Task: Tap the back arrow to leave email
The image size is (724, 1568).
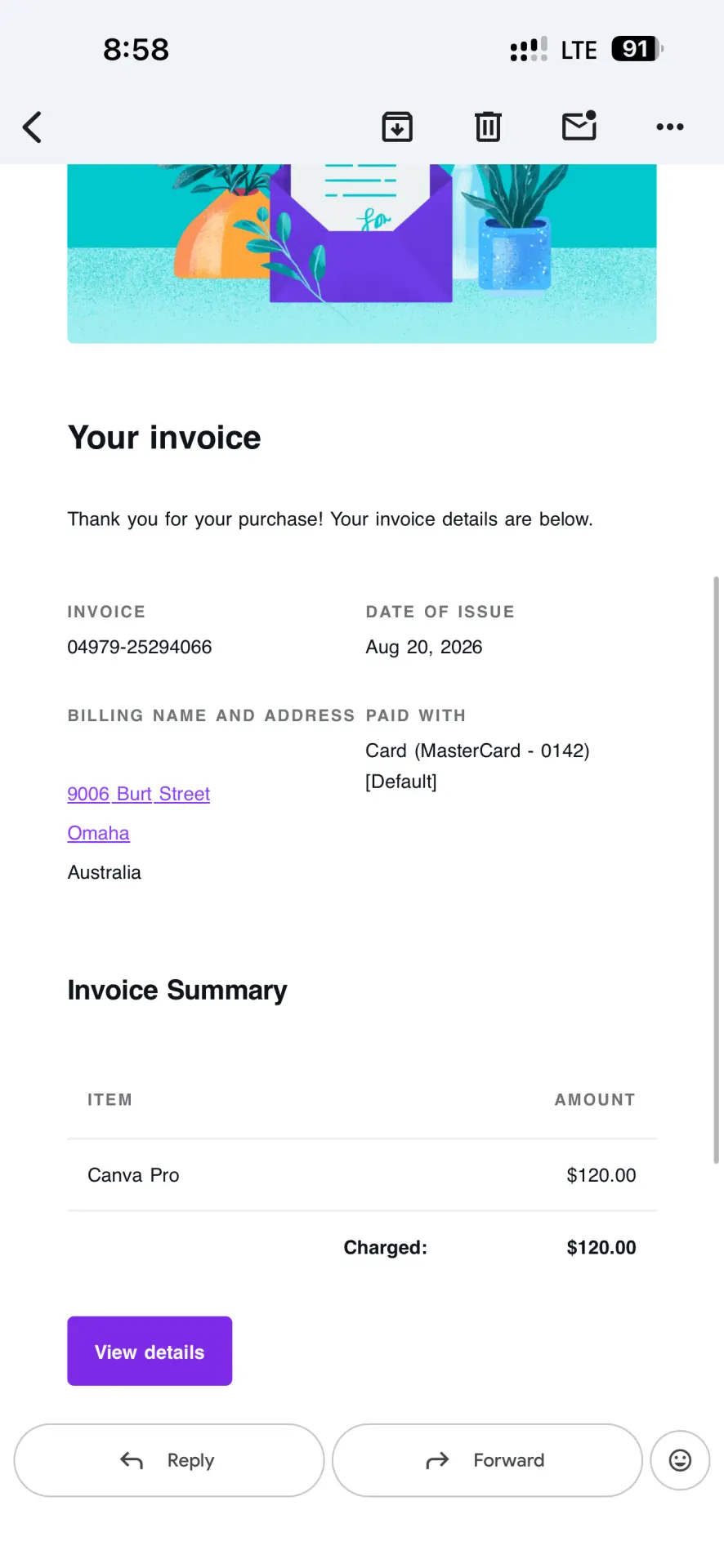Action: point(32,127)
